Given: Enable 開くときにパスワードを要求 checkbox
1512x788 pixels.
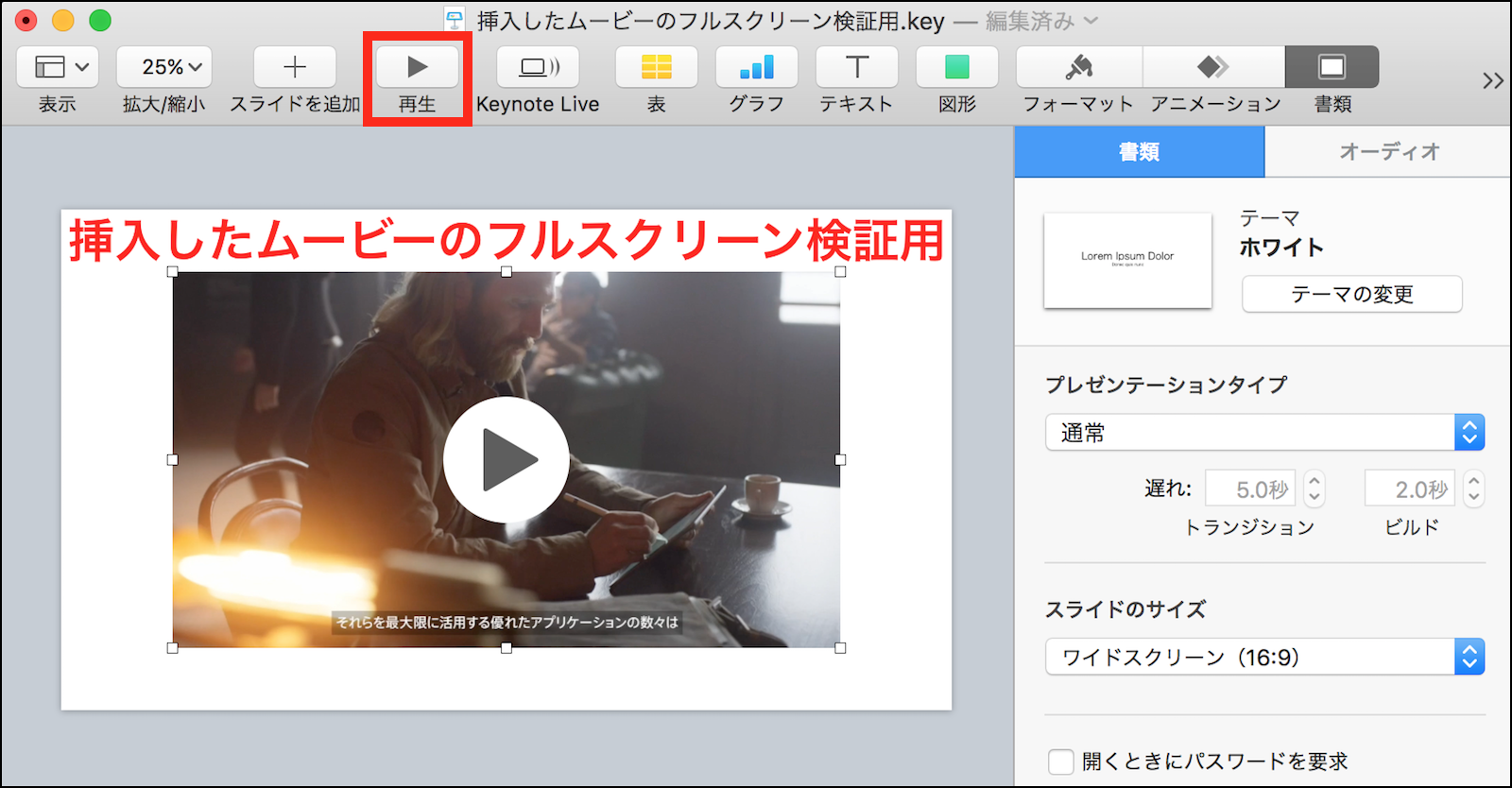Looking at the screenshot, I should click(1061, 762).
